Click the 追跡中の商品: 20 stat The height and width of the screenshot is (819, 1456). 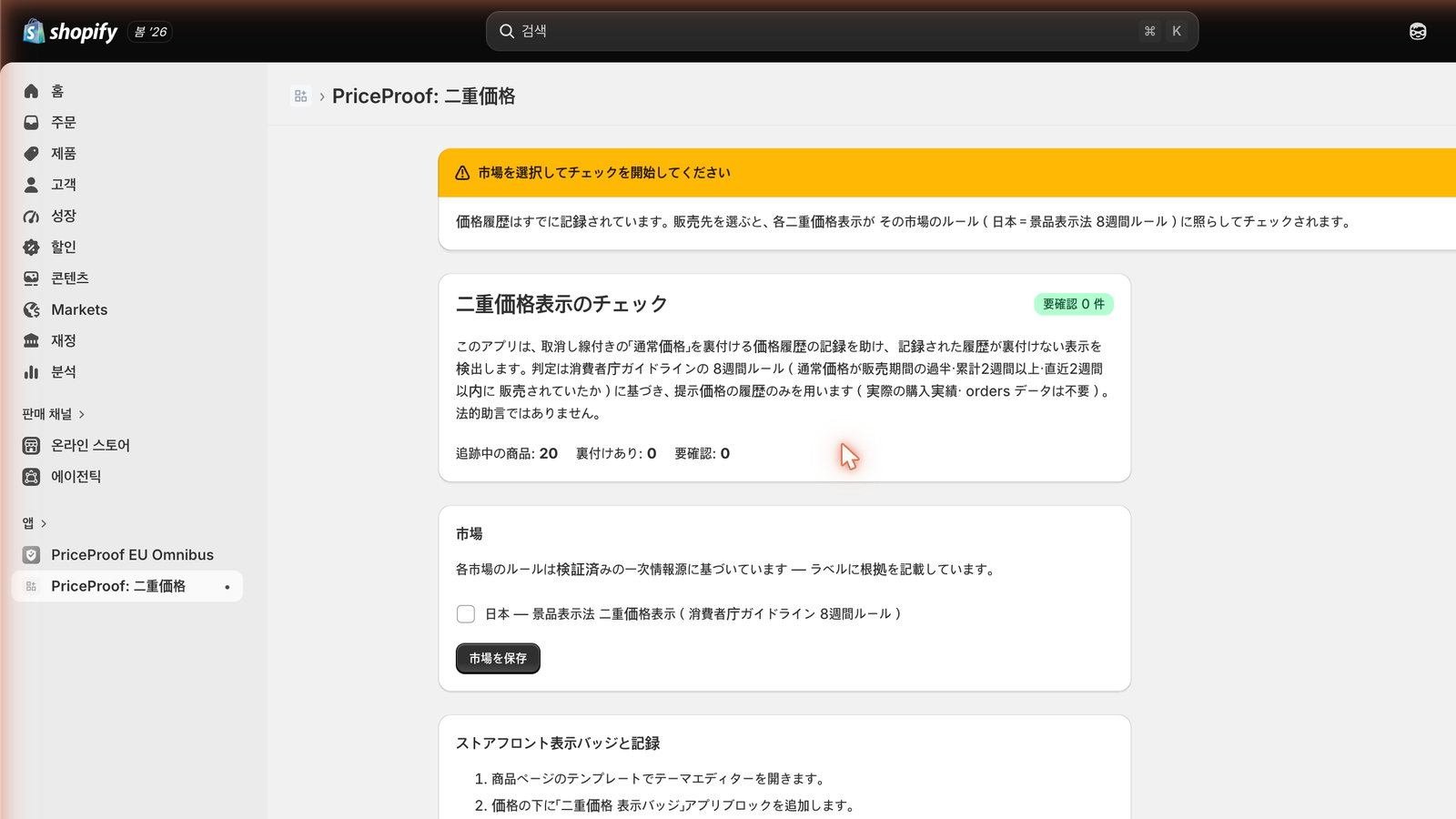tap(507, 453)
